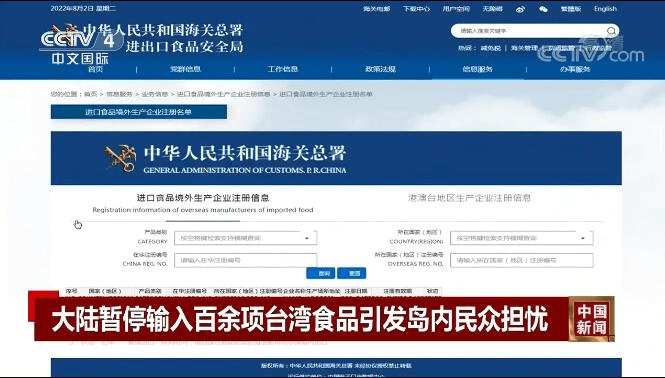Image resolution: width=665 pixels, height=378 pixels.
Task: Switch the site language to English
Action: (605, 9)
